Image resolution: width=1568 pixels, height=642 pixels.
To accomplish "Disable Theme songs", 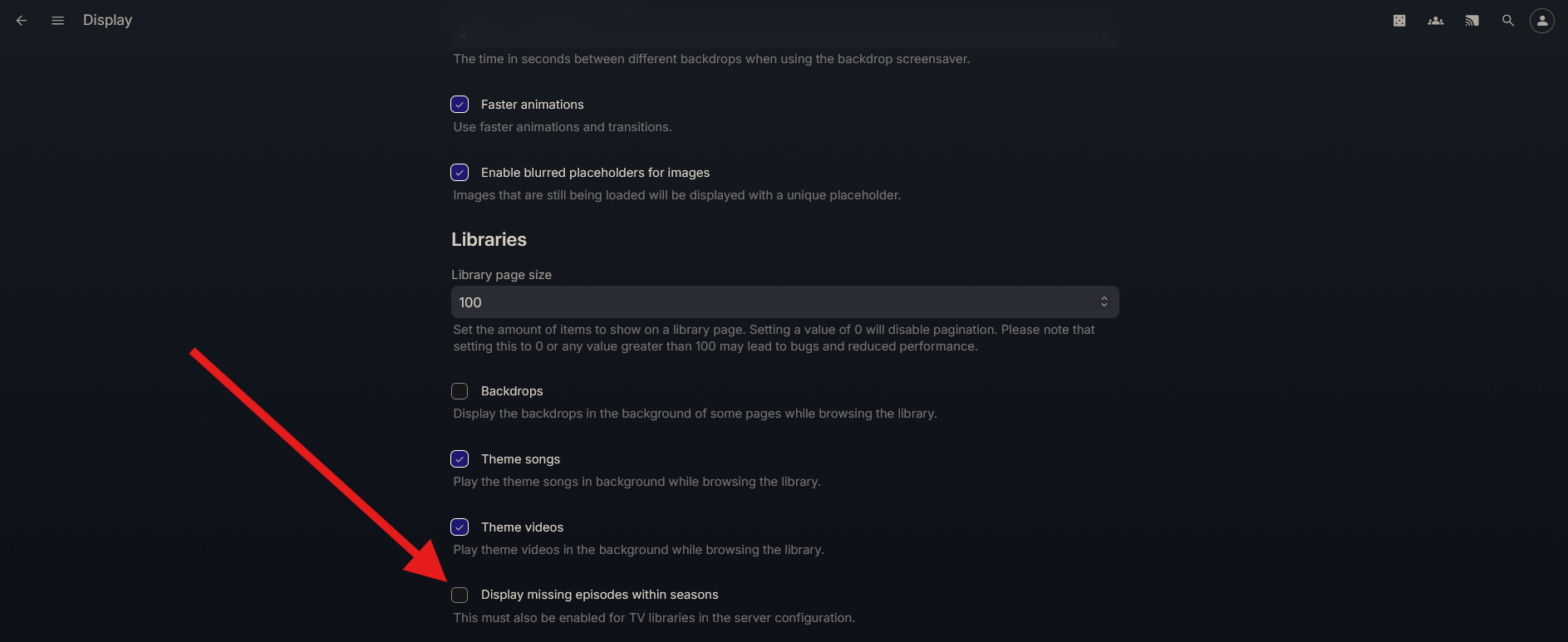I will pos(460,458).
